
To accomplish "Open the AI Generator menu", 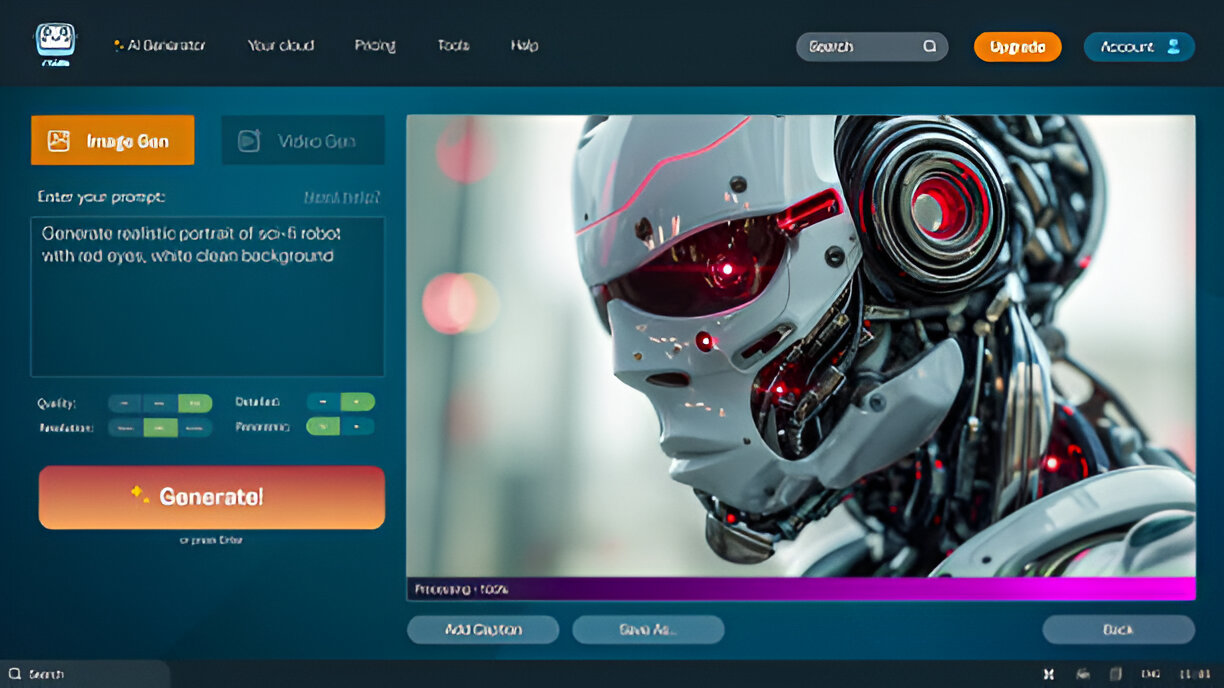I will tap(160, 45).
